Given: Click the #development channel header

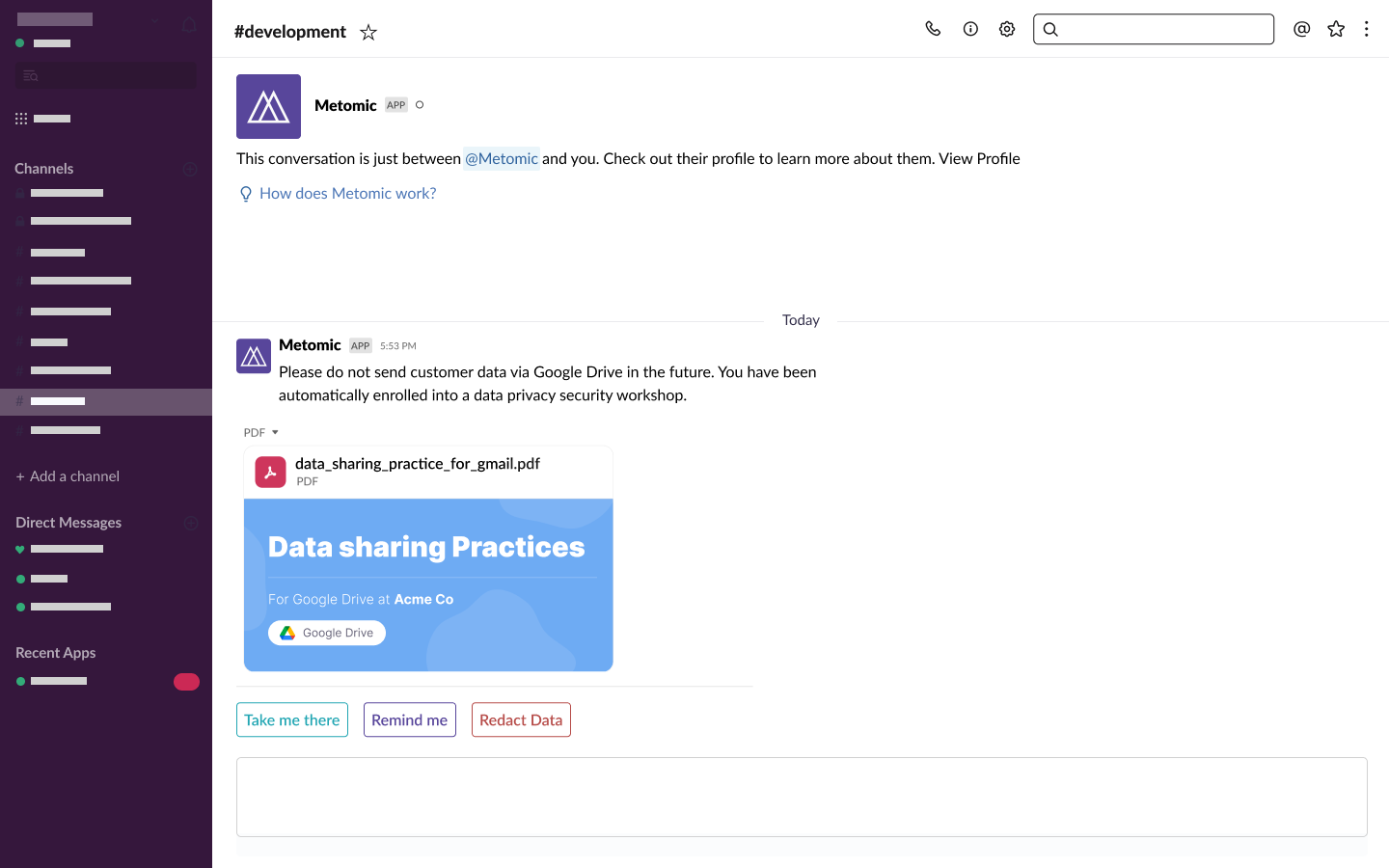Looking at the screenshot, I should [x=289, y=31].
